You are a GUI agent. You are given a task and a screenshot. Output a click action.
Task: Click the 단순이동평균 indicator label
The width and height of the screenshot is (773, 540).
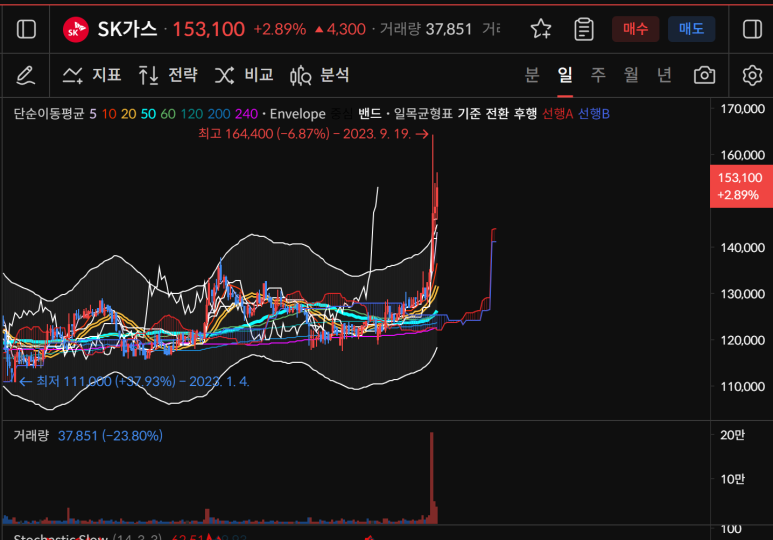(x=49, y=114)
